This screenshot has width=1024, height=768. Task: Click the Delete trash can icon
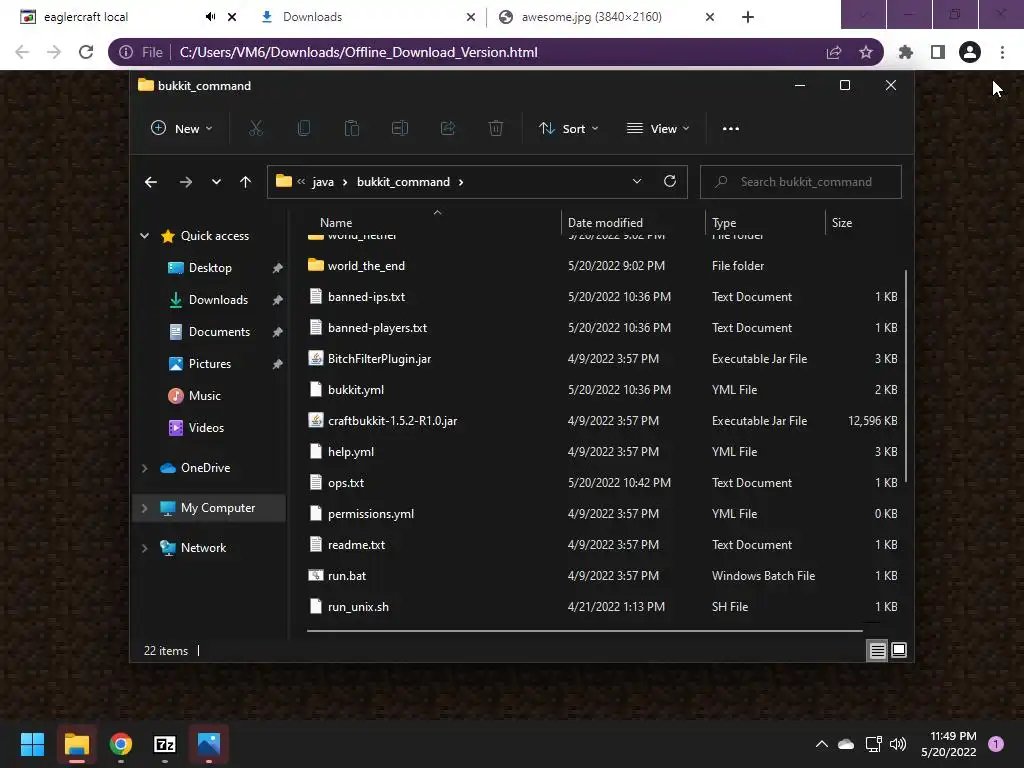pos(496,129)
